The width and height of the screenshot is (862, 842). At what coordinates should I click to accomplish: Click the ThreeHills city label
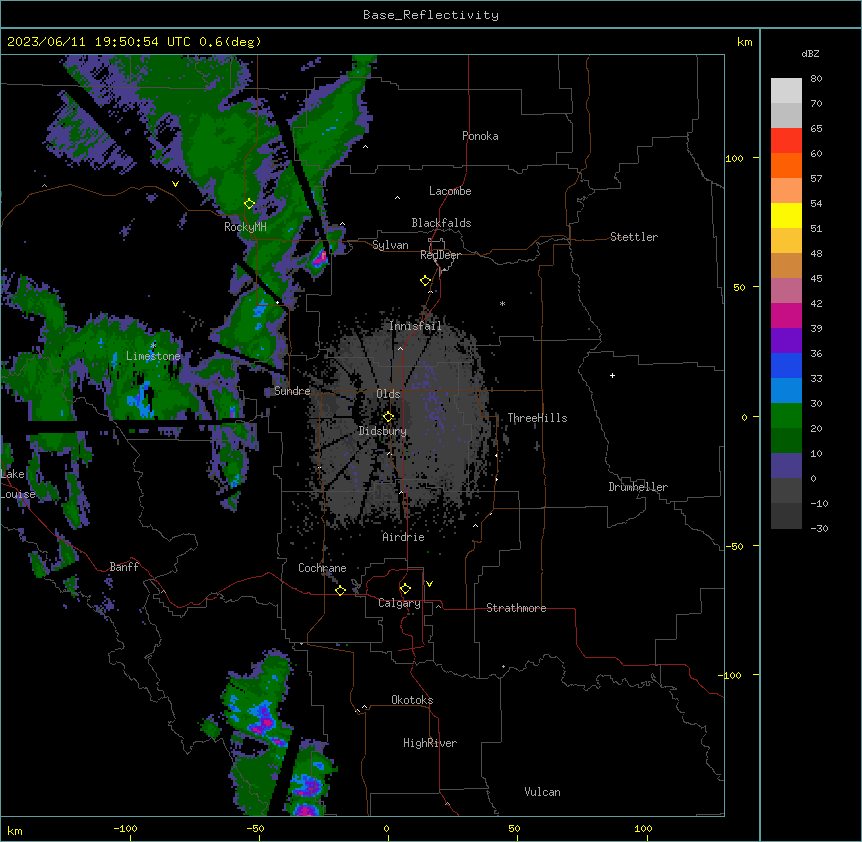click(x=537, y=418)
